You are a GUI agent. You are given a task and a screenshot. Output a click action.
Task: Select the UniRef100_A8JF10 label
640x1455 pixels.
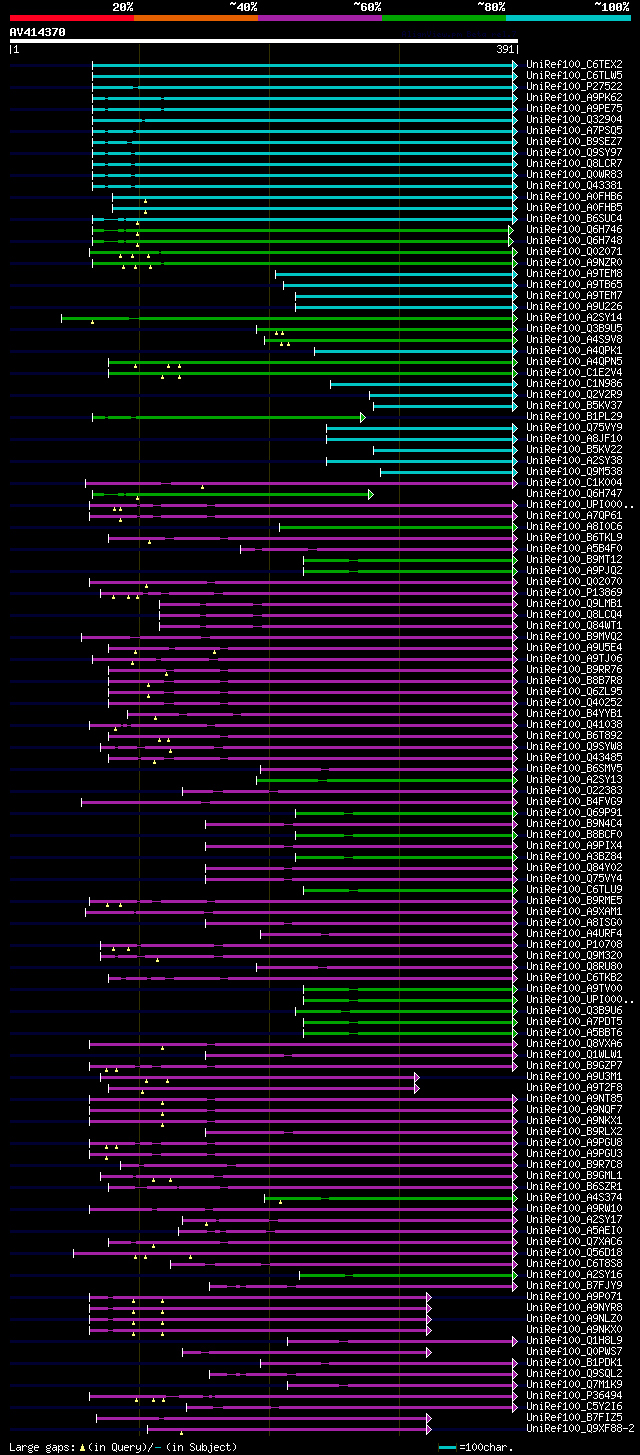(574, 438)
